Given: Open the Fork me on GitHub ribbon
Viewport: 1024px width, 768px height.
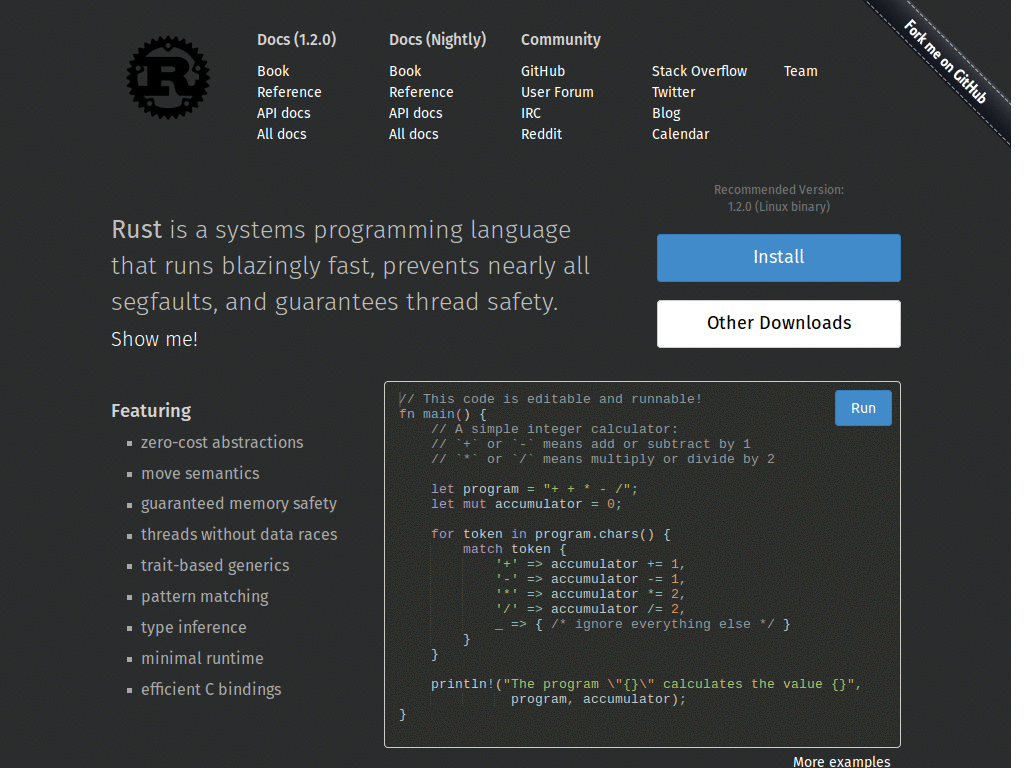Looking at the screenshot, I should point(946,62).
